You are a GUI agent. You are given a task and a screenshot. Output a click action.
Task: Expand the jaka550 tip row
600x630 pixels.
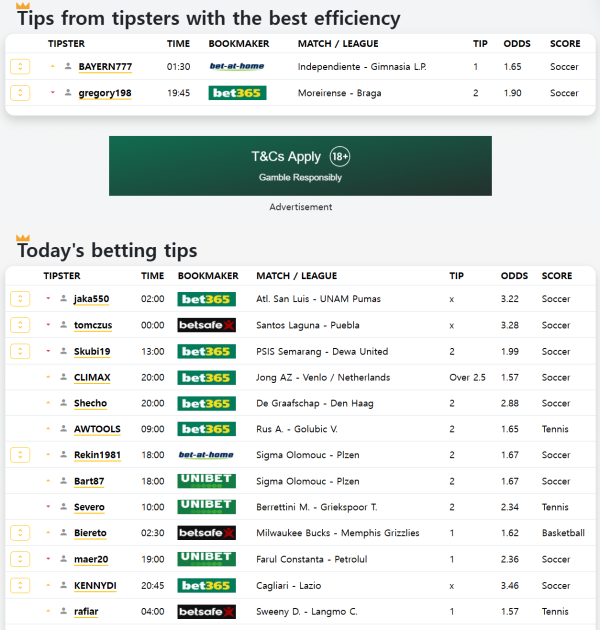coord(20,299)
